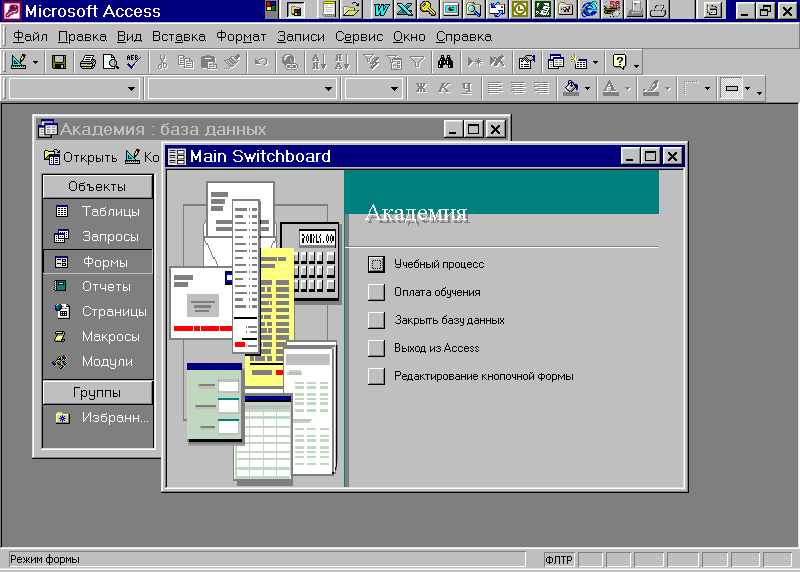Toggle bold (Ж) formatting
The height and width of the screenshot is (572, 800).
(x=421, y=88)
